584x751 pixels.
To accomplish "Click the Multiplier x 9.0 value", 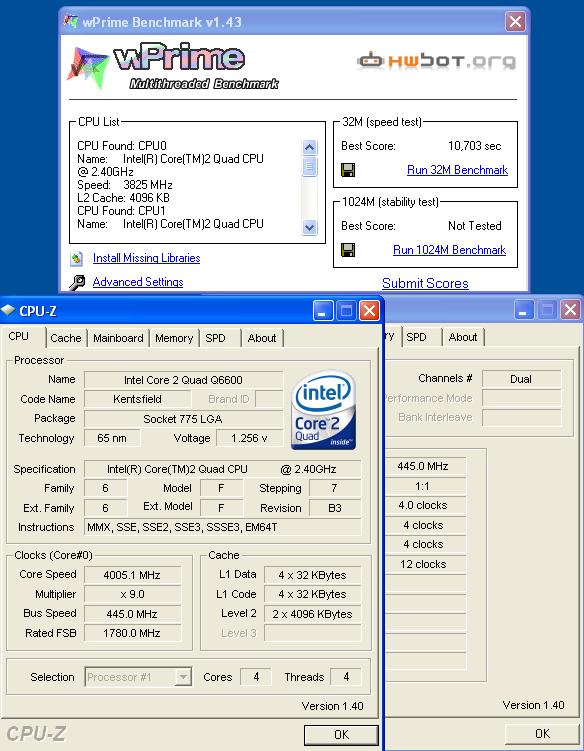I will (x=132, y=594).
